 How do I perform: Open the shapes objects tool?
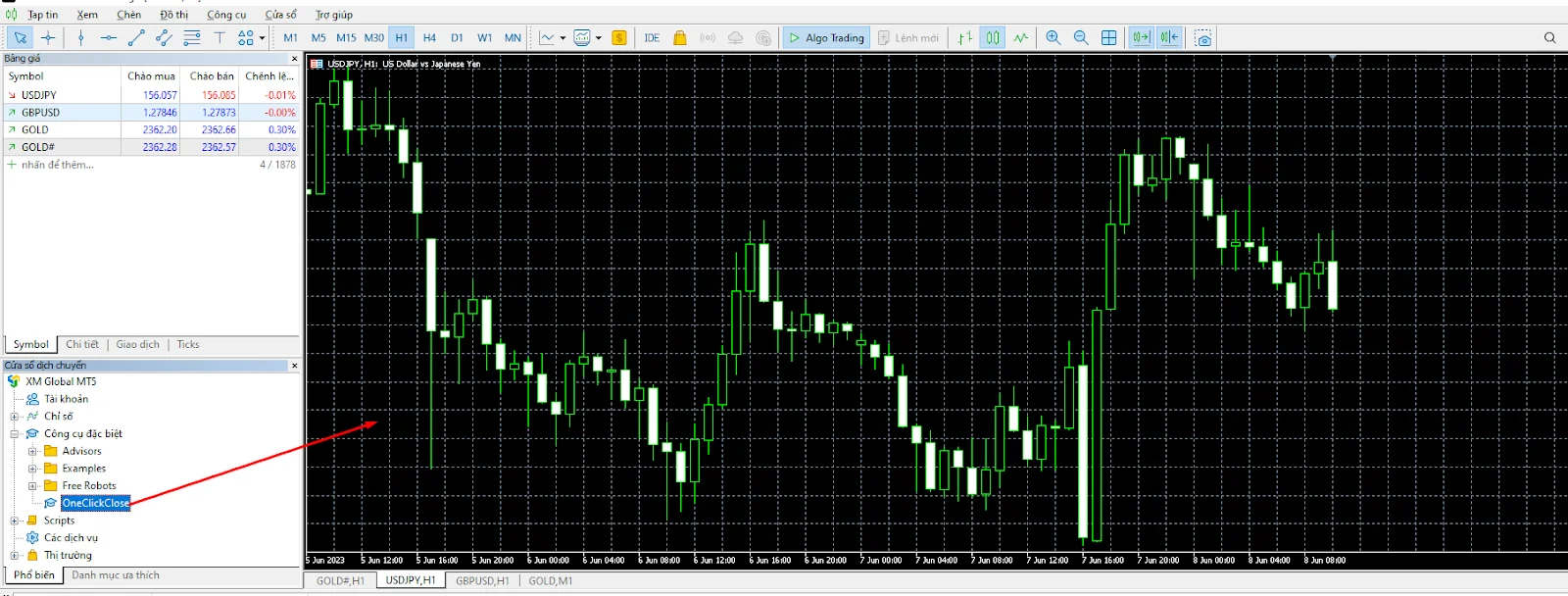point(245,37)
